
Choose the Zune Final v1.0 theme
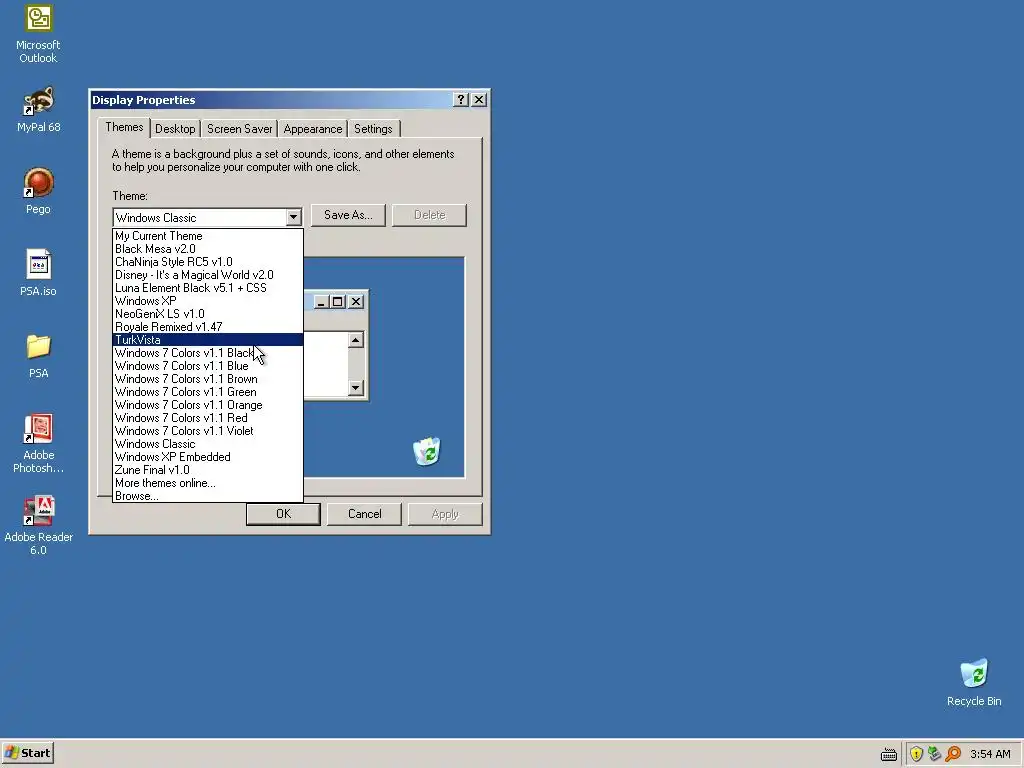point(208,470)
